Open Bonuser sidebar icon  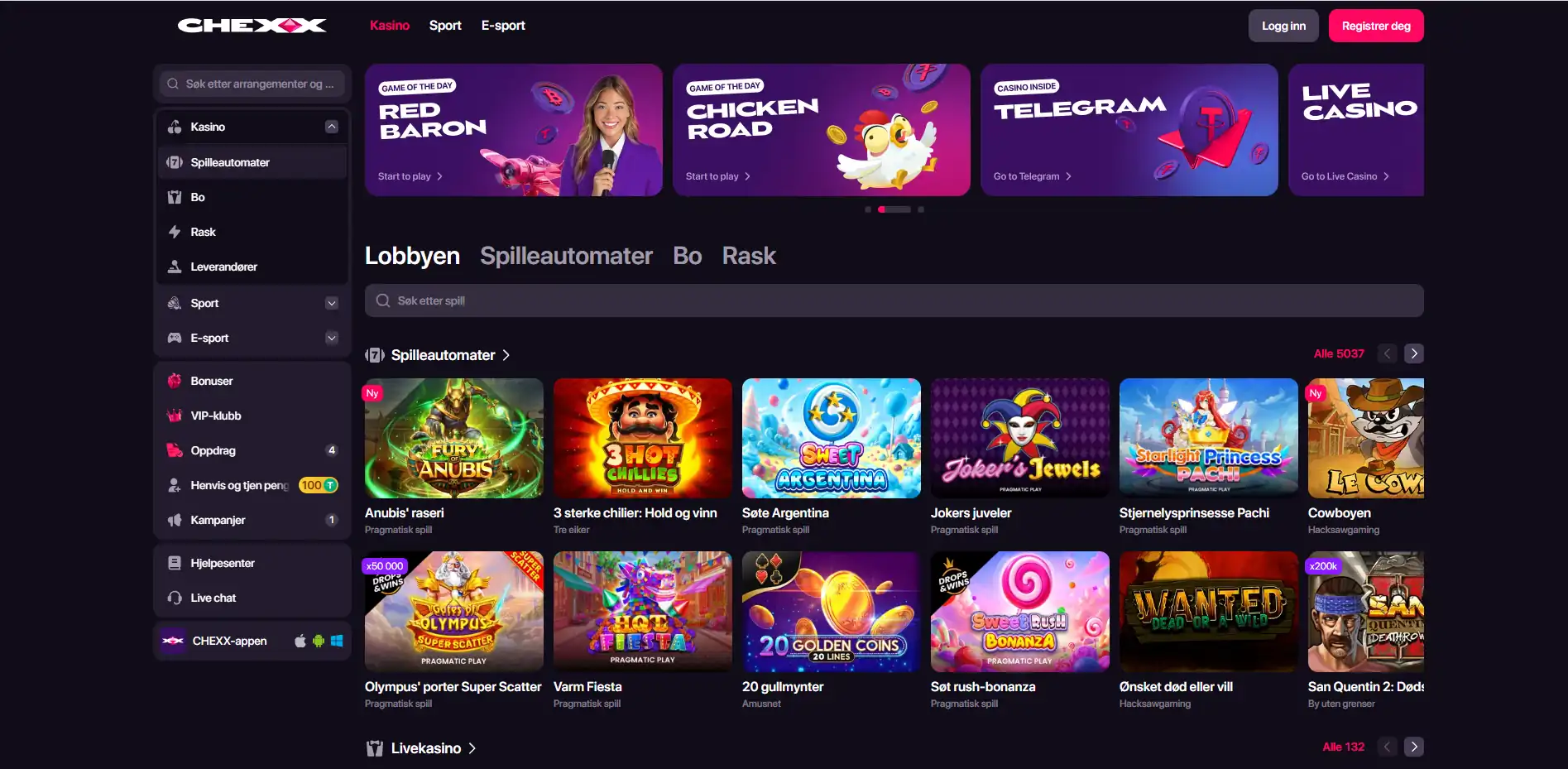point(175,381)
